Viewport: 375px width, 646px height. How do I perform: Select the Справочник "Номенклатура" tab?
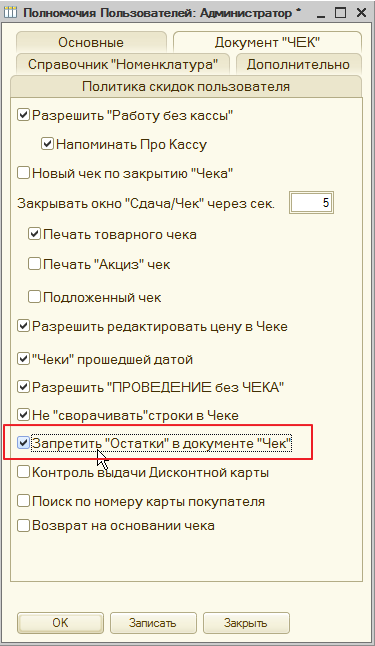point(123,64)
